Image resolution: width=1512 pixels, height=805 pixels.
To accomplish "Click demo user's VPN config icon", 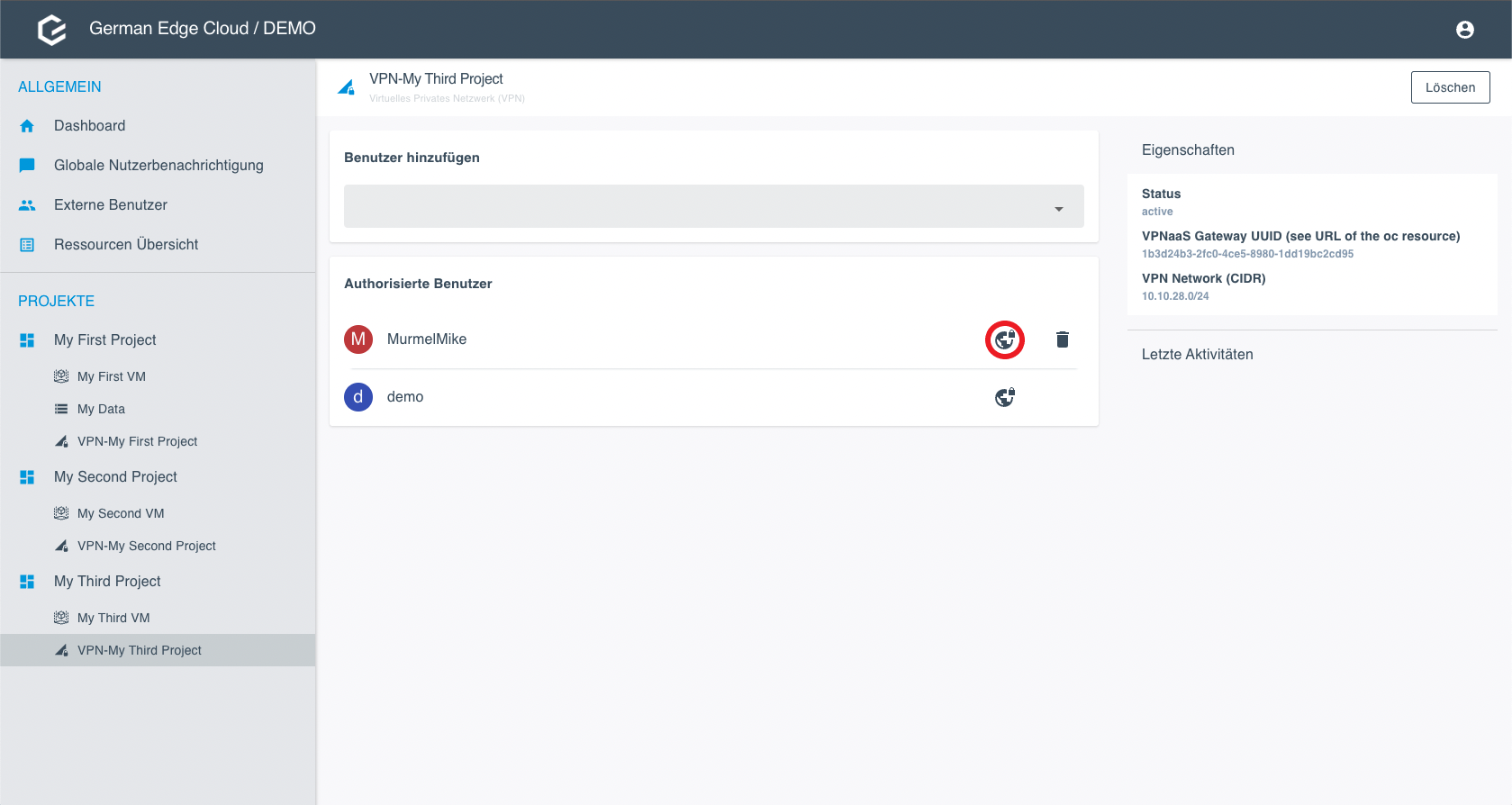I will pyautogui.click(x=1005, y=397).
